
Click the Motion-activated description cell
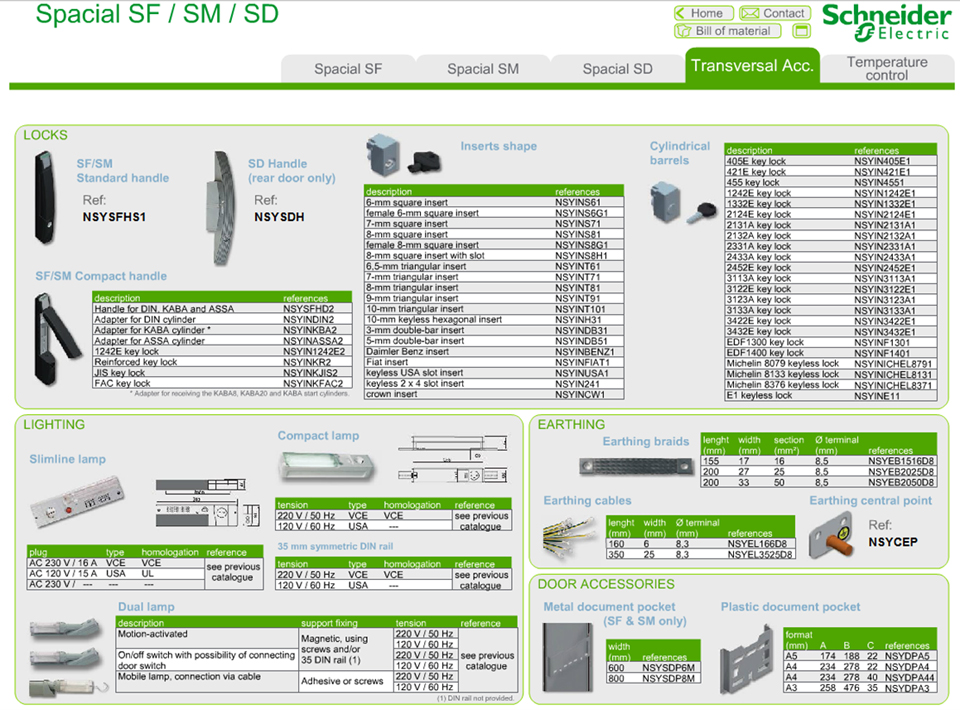pyautogui.click(x=207, y=639)
